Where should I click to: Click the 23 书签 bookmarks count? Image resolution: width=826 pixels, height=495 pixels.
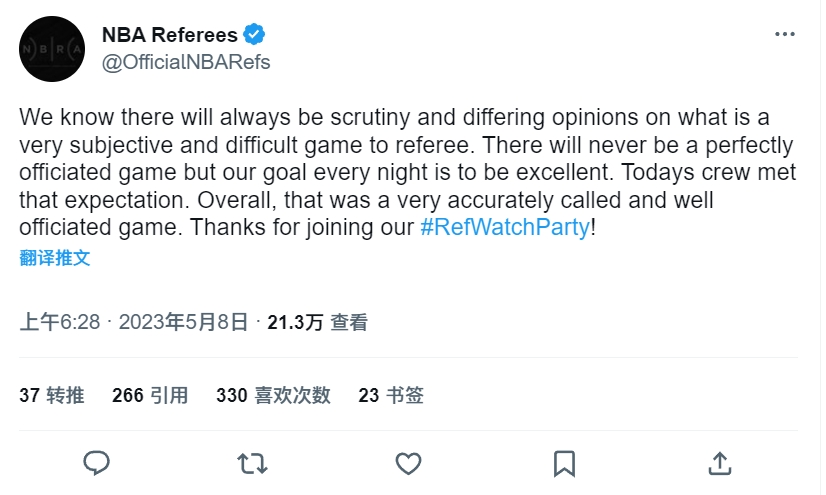(x=391, y=395)
